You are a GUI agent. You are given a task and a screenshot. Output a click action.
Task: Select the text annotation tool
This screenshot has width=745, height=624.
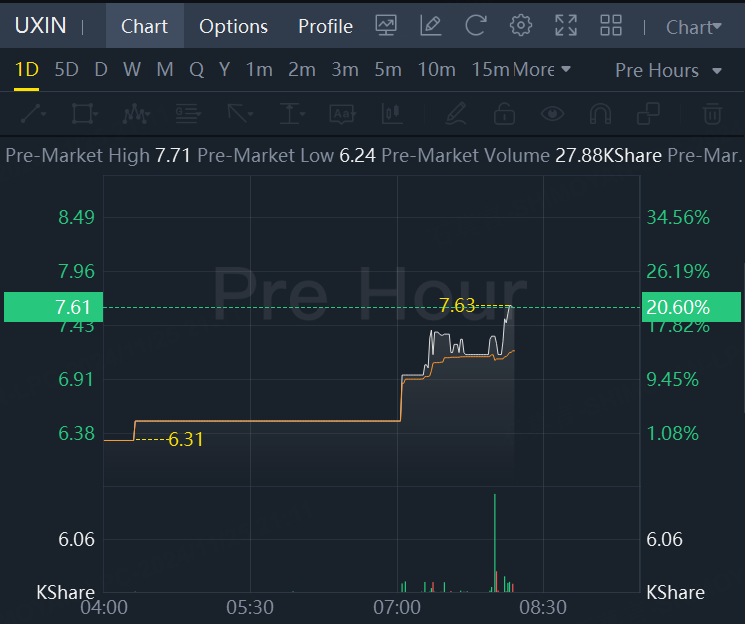[x=343, y=114]
